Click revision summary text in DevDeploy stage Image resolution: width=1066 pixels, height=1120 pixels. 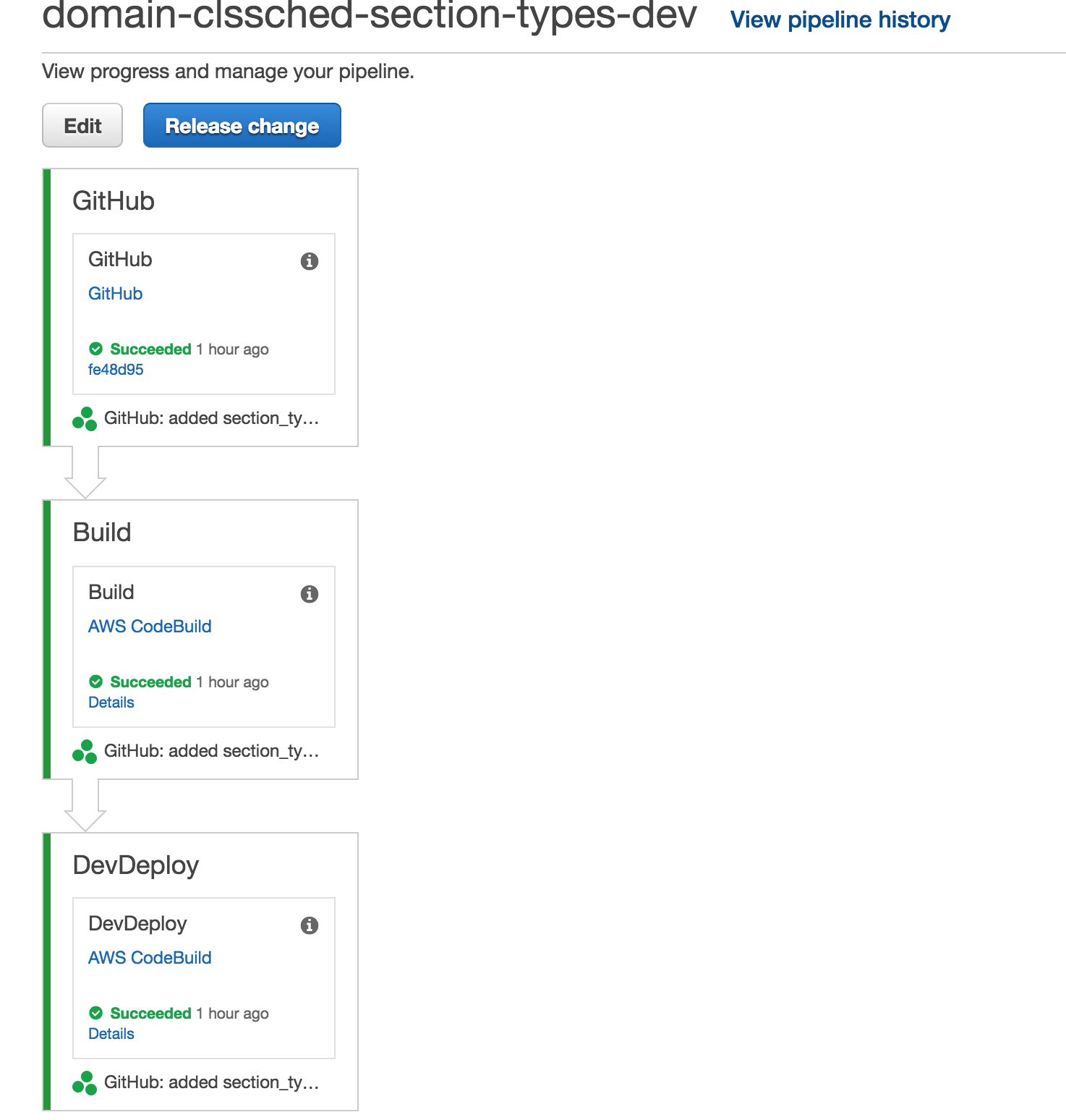[x=211, y=1082]
